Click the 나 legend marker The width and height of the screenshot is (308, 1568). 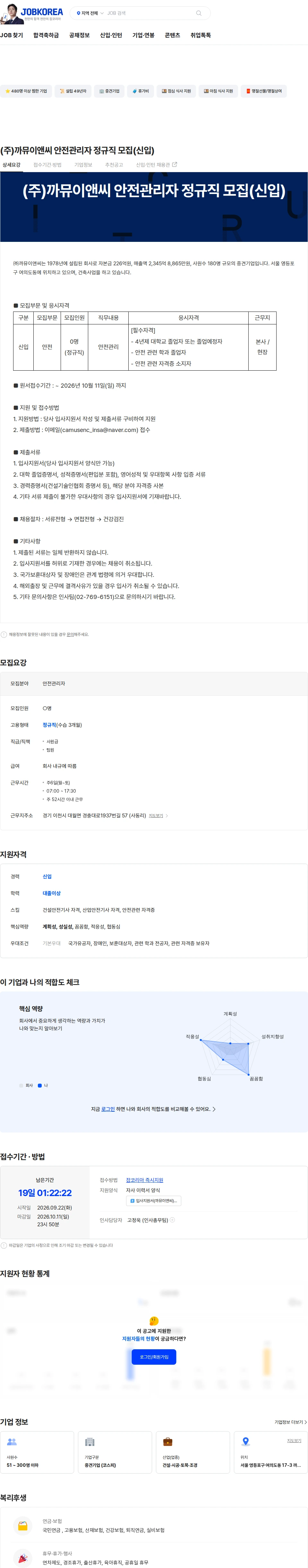[x=39, y=1085]
